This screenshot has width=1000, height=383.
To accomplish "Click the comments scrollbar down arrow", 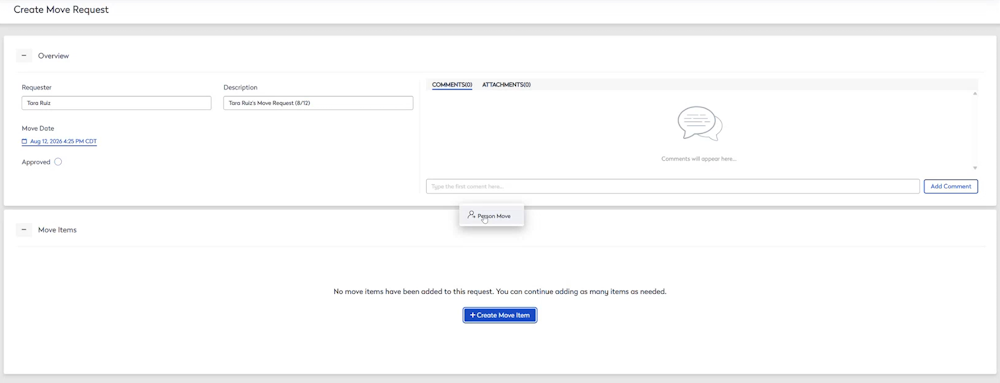I will pyautogui.click(x=974, y=168).
